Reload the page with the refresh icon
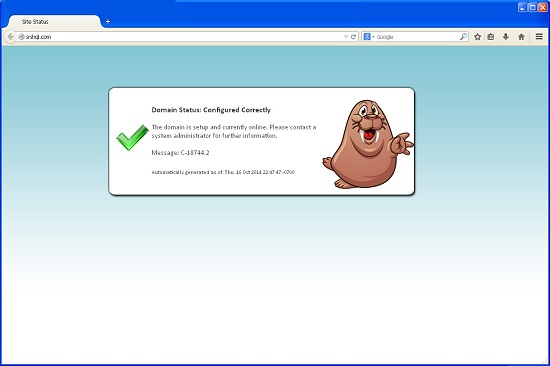This screenshot has width=550, height=366. [354, 36]
